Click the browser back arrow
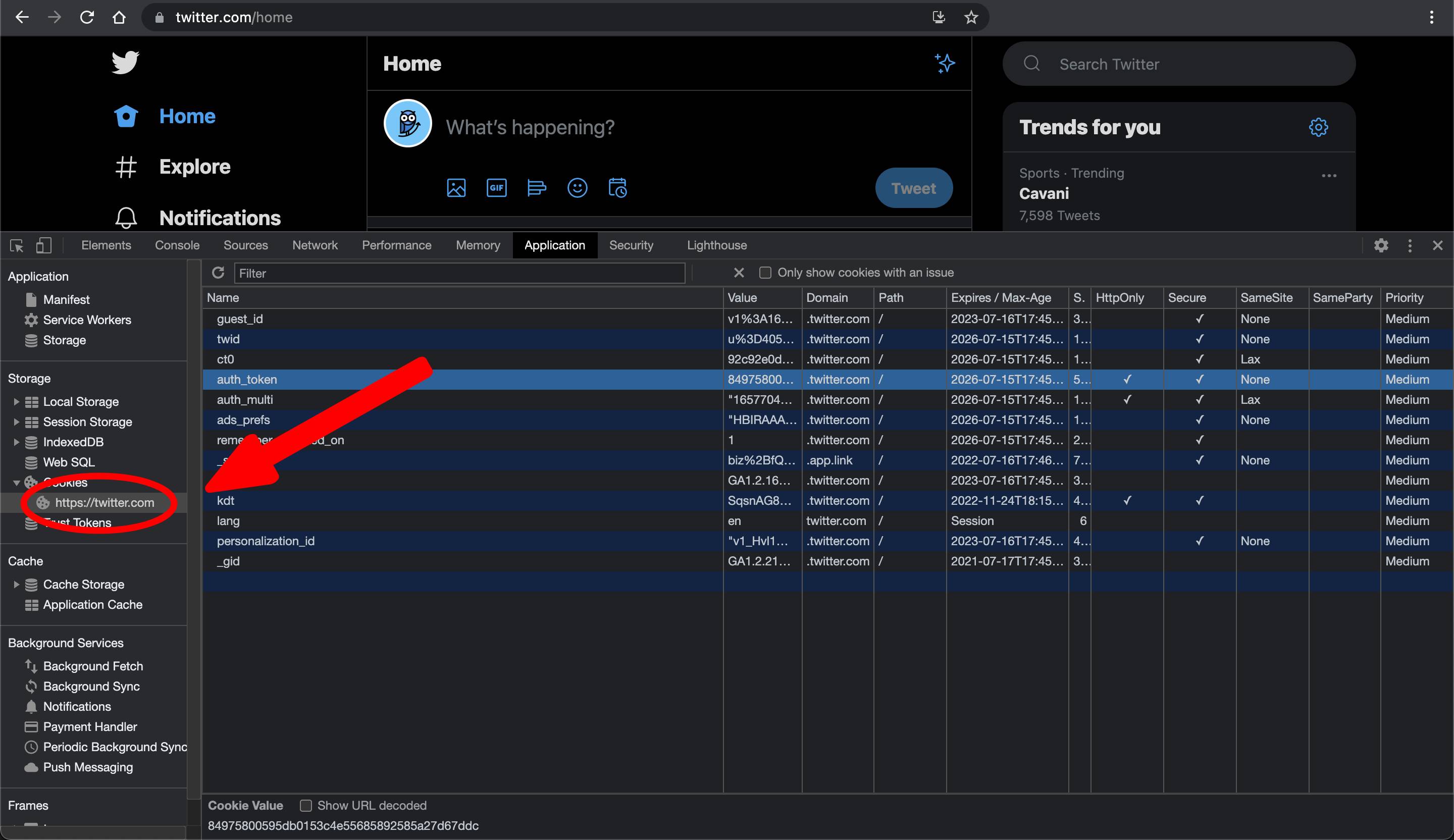This screenshot has height=840, width=1454. tap(22, 17)
